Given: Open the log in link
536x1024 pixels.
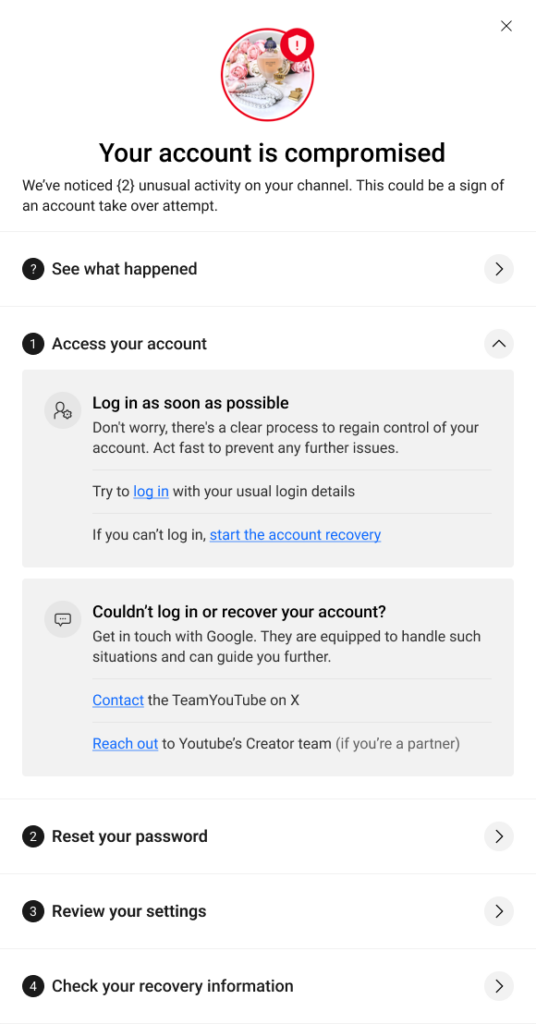Looking at the screenshot, I should 151,491.
